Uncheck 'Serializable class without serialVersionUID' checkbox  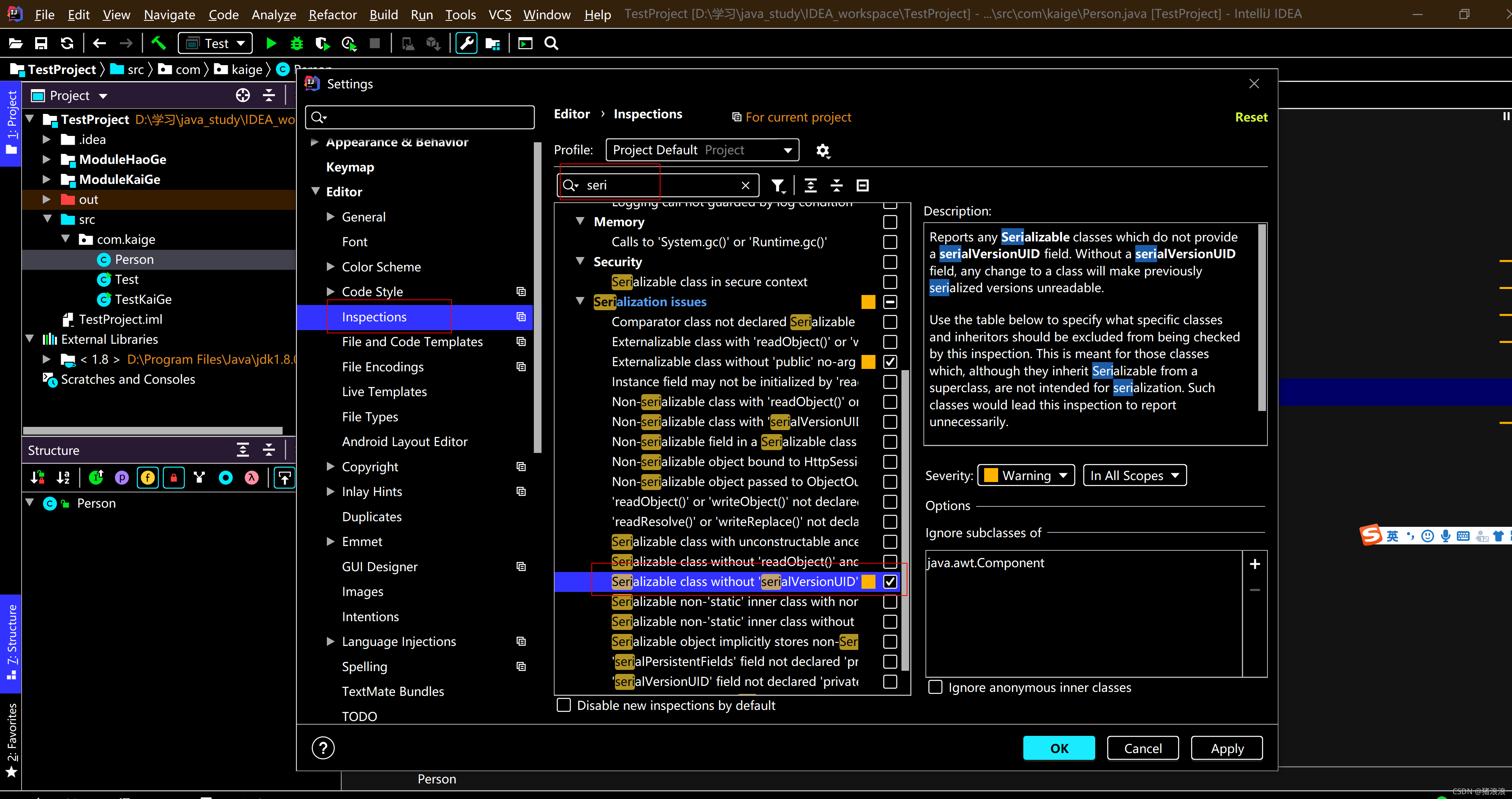pos(890,582)
